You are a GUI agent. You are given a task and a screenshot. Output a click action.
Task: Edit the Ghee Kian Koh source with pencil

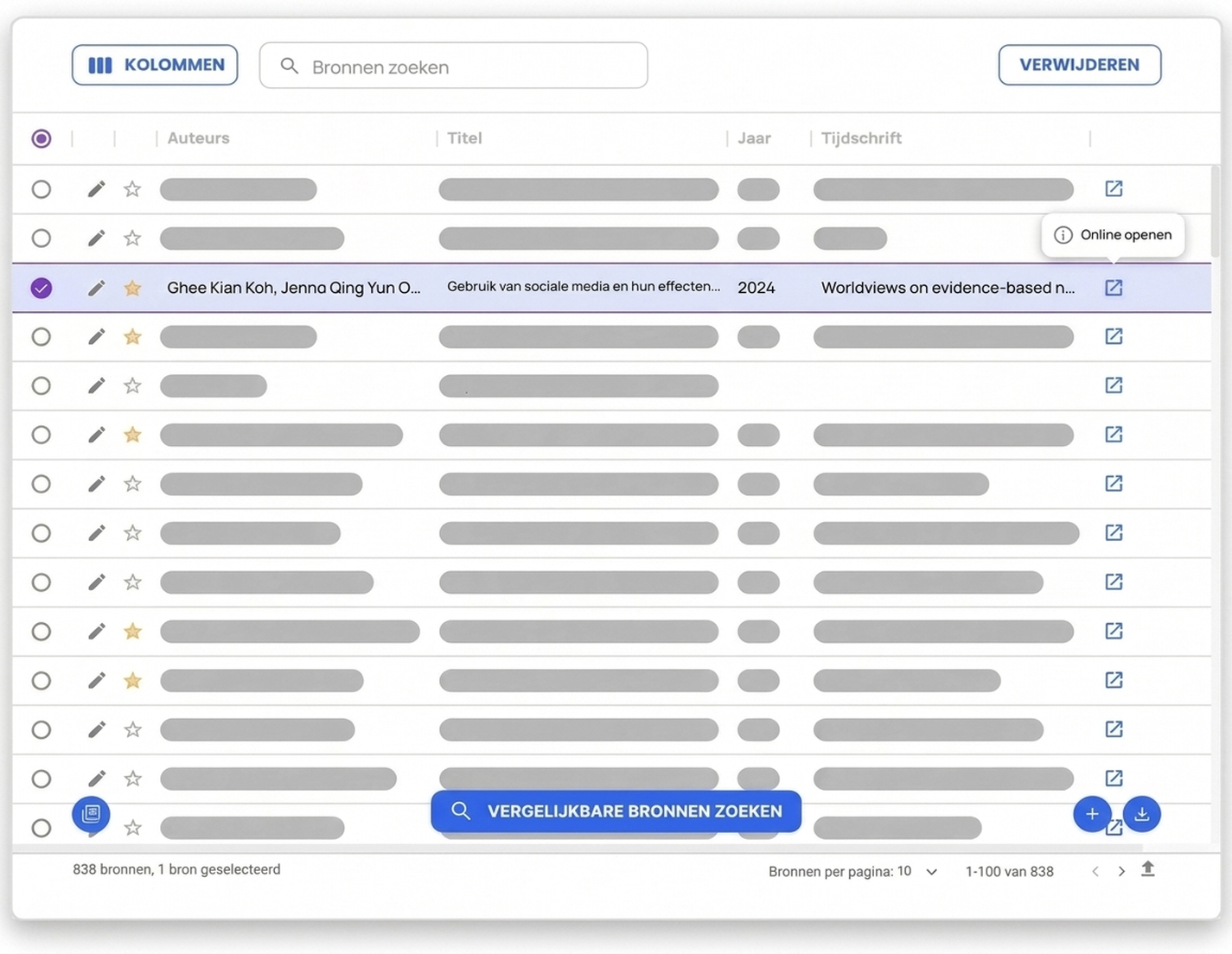click(x=96, y=288)
